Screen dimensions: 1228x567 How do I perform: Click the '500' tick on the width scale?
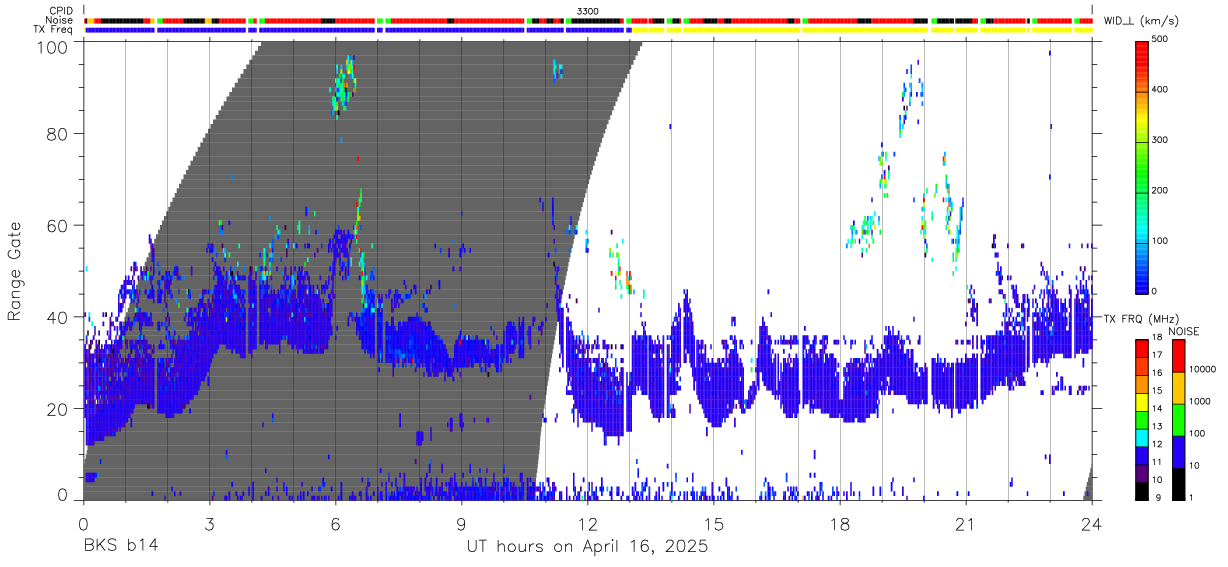(x=1160, y=40)
